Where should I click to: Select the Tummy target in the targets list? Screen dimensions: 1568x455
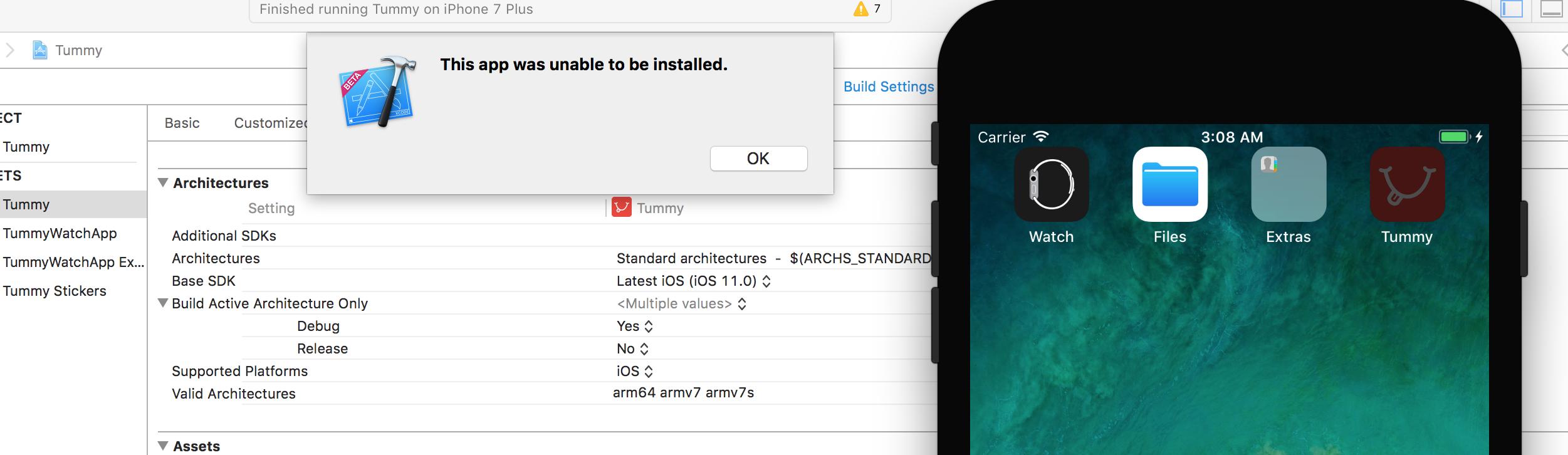click(x=73, y=204)
